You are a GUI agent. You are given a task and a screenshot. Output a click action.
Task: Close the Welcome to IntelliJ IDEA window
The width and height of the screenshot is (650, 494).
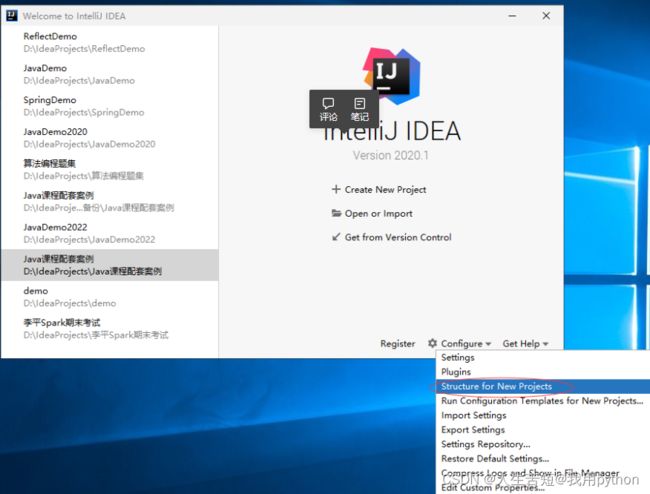pyautogui.click(x=546, y=16)
